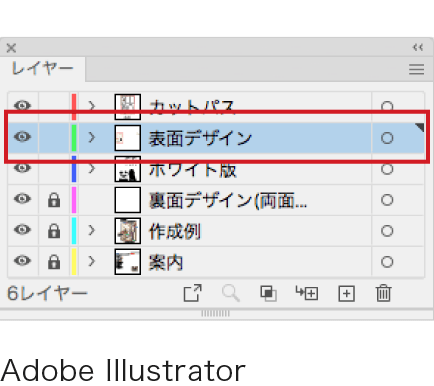Screen dimensions: 434x386
Task: Expand the 案内 layer
Action: coord(92,262)
